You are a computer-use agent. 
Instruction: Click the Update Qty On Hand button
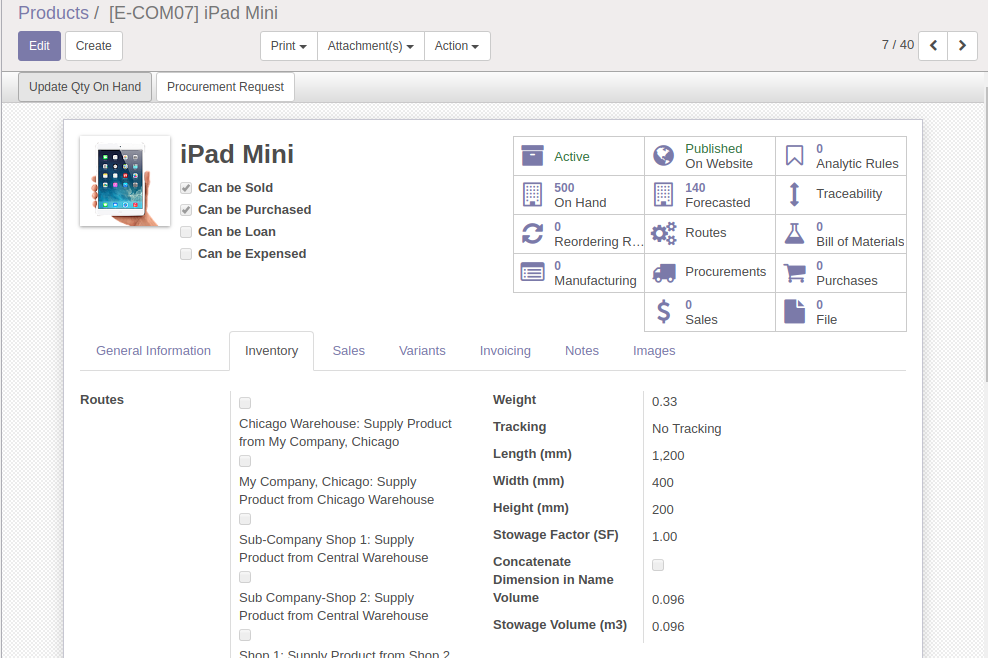84,87
